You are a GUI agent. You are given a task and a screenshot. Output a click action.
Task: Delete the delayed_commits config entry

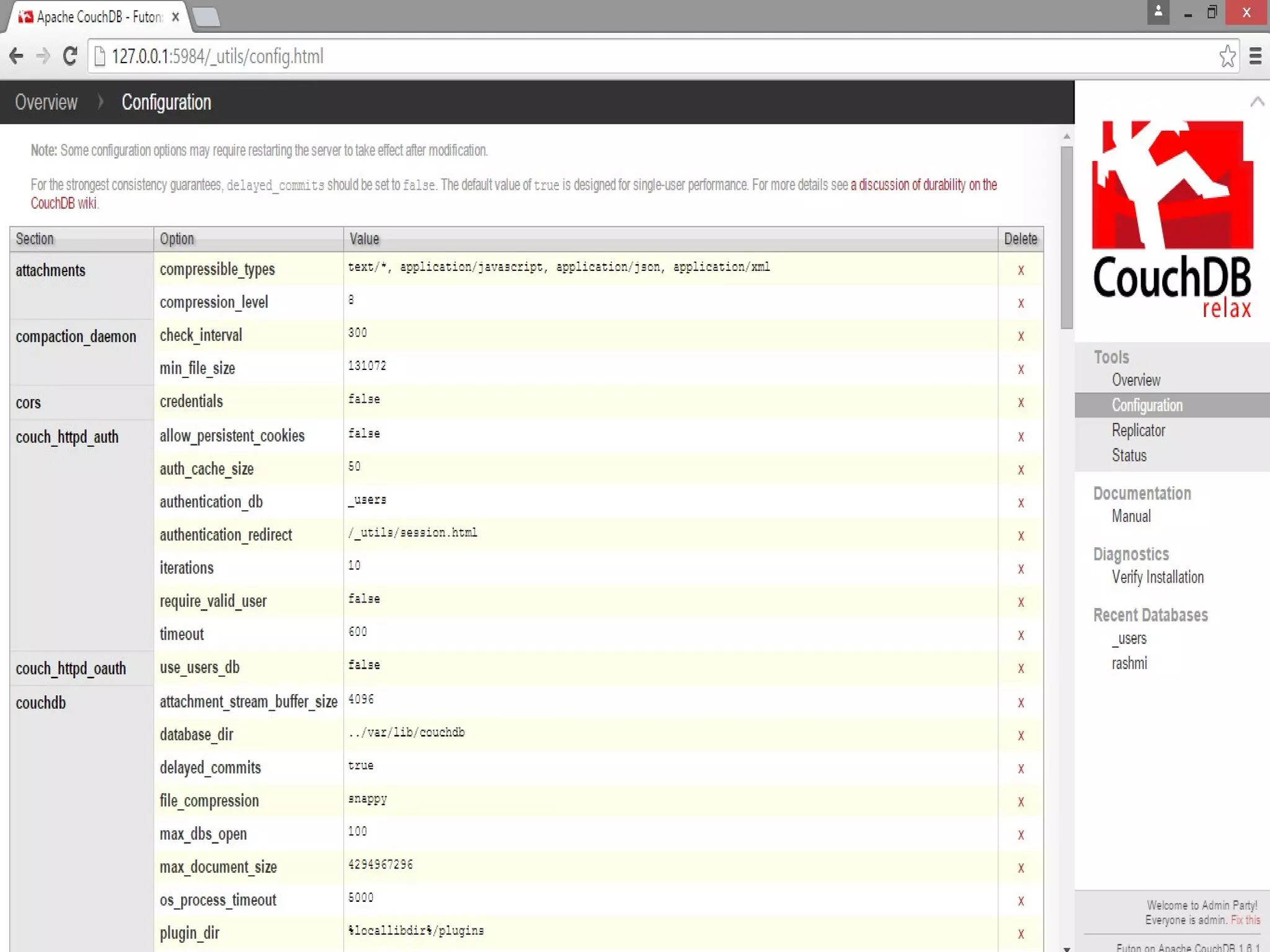point(1020,769)
